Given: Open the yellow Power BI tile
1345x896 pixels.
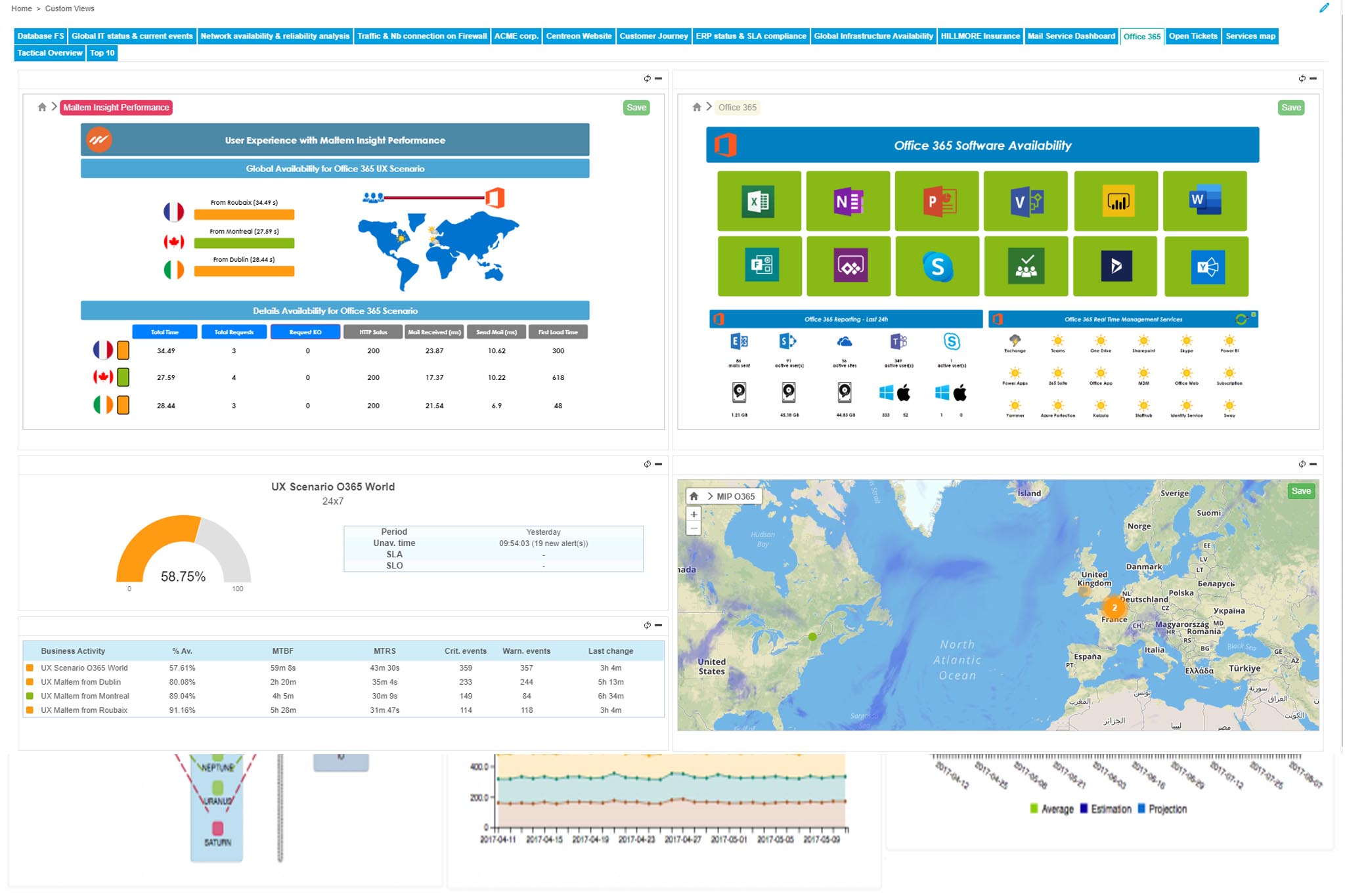Looking at the screenshot, I should (x=1116, y=201).
